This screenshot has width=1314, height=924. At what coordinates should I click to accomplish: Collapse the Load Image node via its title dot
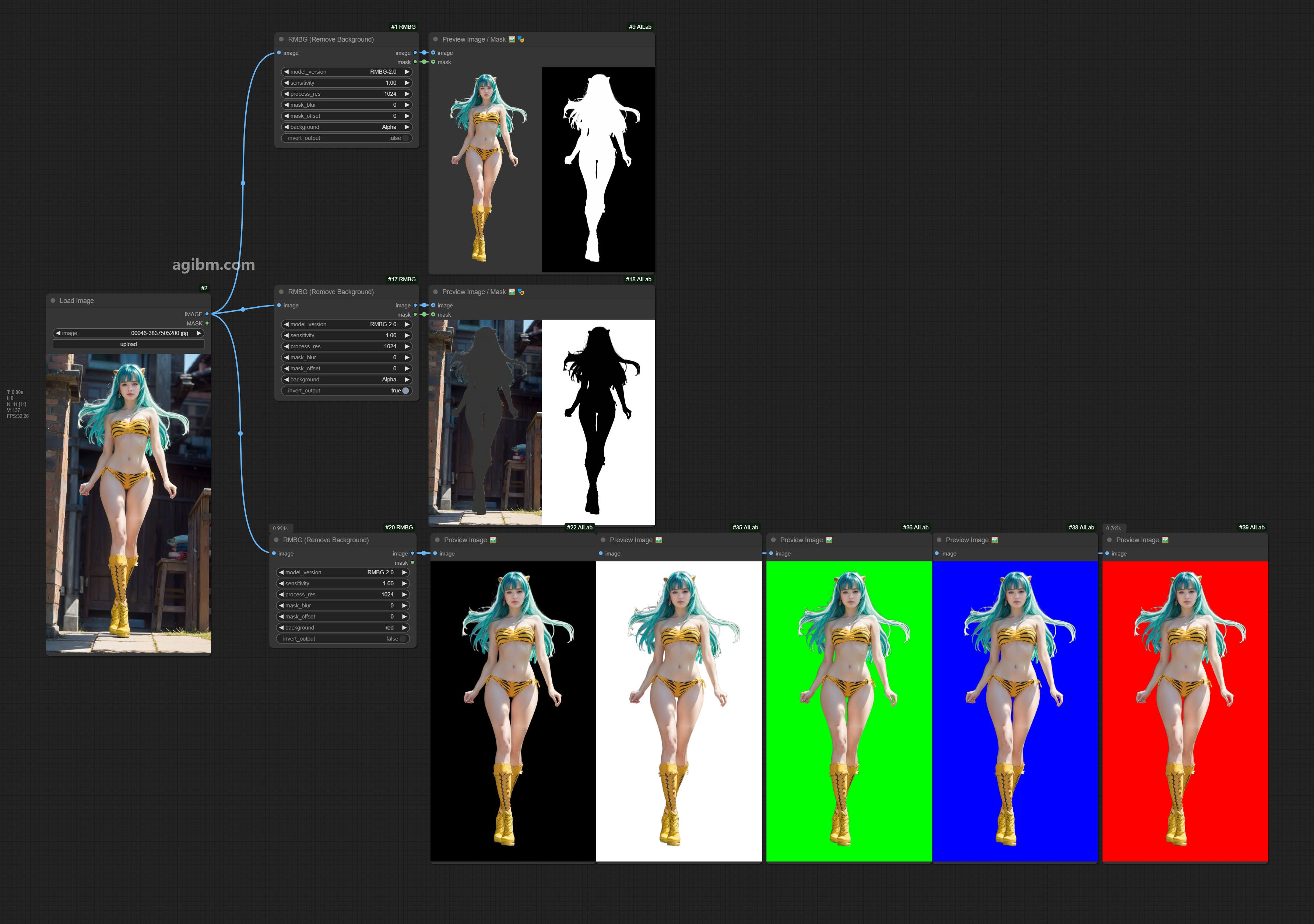(53, 300)
